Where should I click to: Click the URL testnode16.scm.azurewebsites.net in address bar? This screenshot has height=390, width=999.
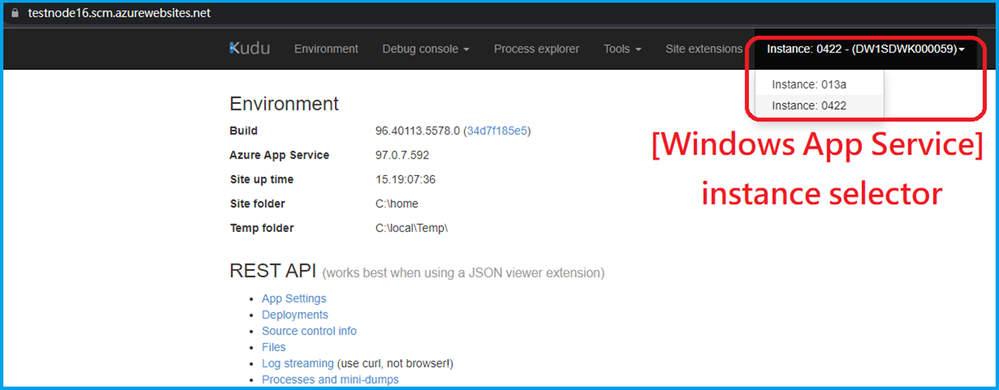(x=119, y=13)
